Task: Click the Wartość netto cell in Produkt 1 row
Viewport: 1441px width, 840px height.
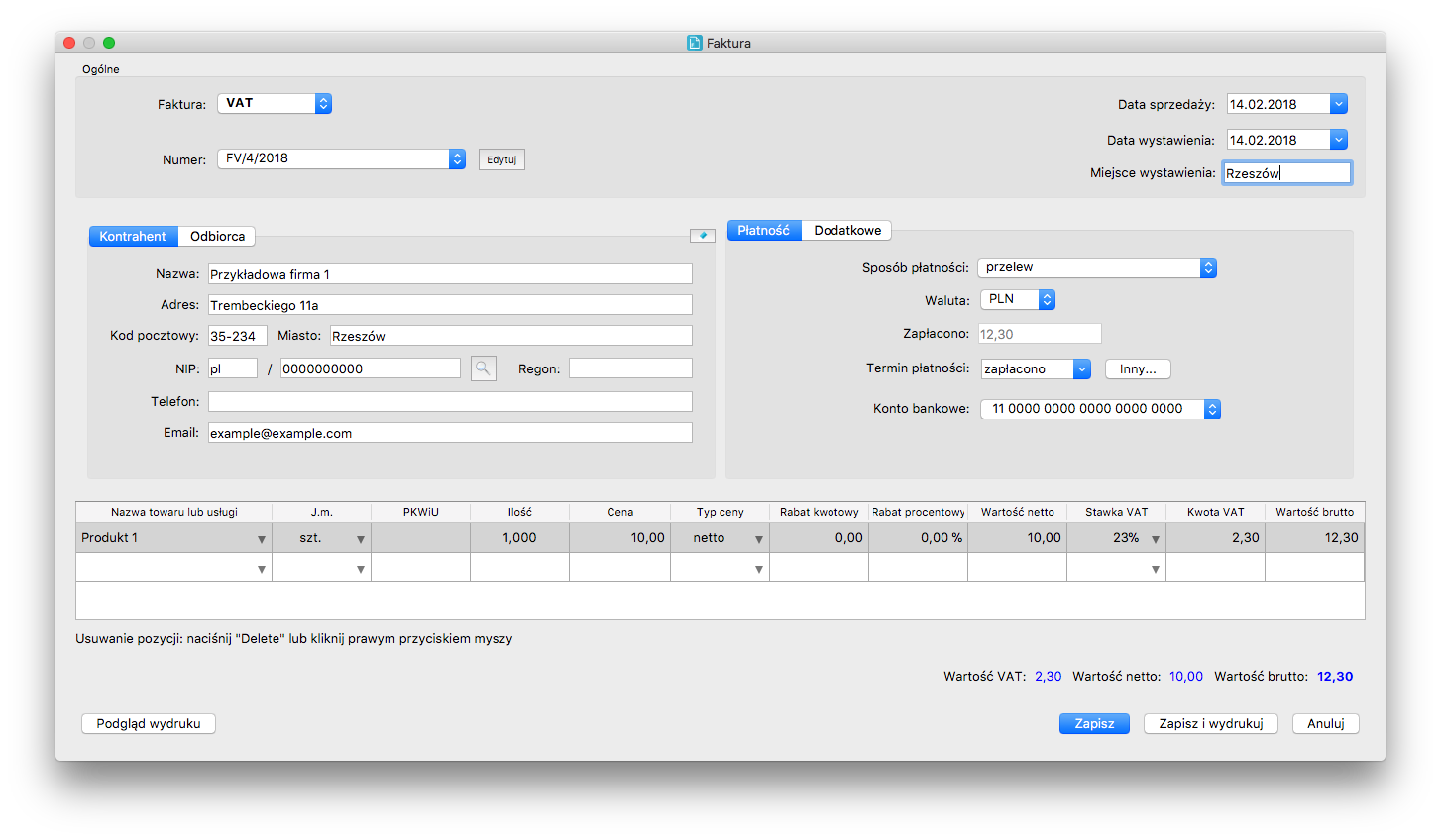Action: pos(1018,537)
